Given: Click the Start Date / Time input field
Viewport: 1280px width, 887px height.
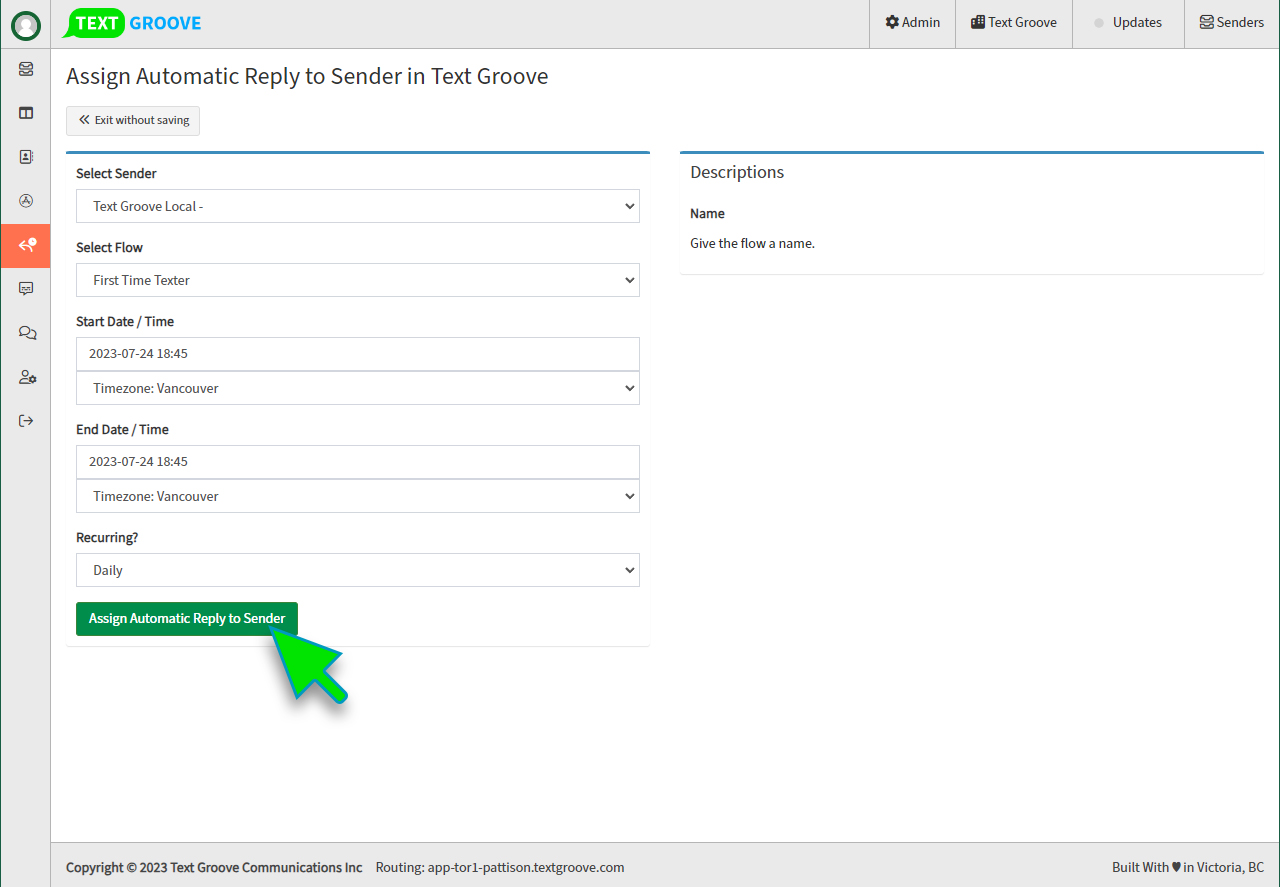Looking at the screenshot, I should [x=357, y=354].
